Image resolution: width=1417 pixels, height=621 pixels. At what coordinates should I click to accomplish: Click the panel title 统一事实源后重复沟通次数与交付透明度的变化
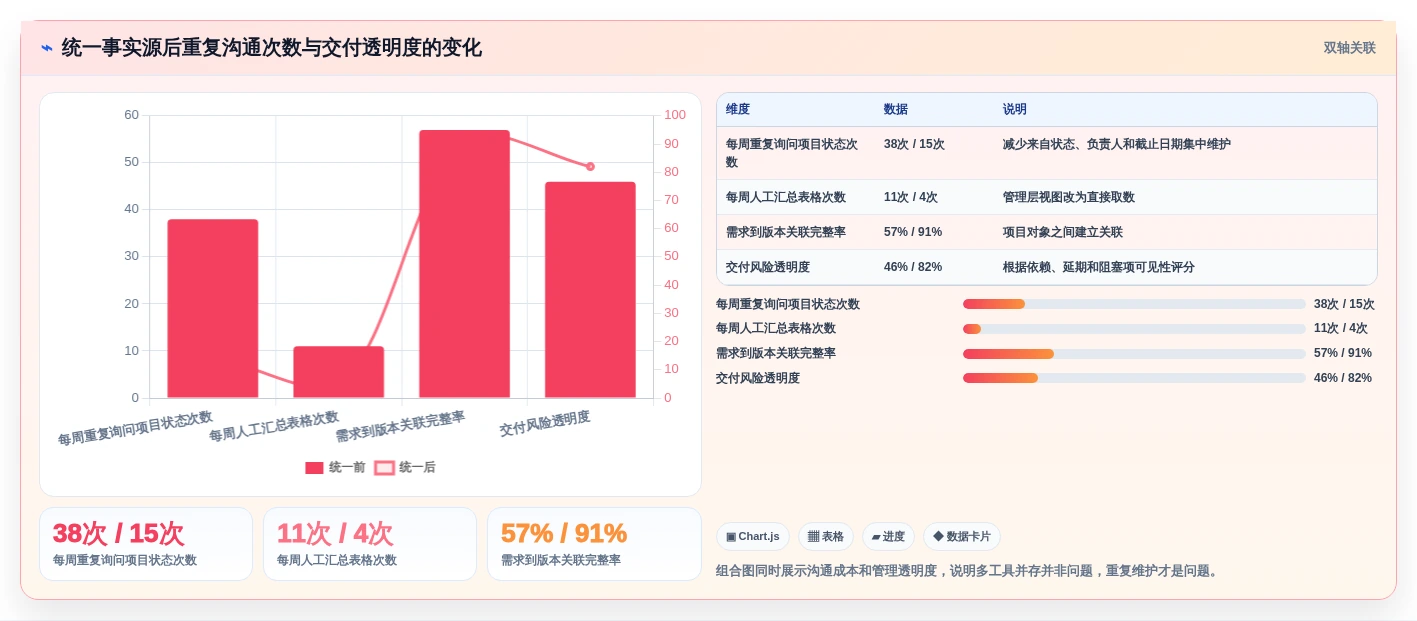point(272,48)
